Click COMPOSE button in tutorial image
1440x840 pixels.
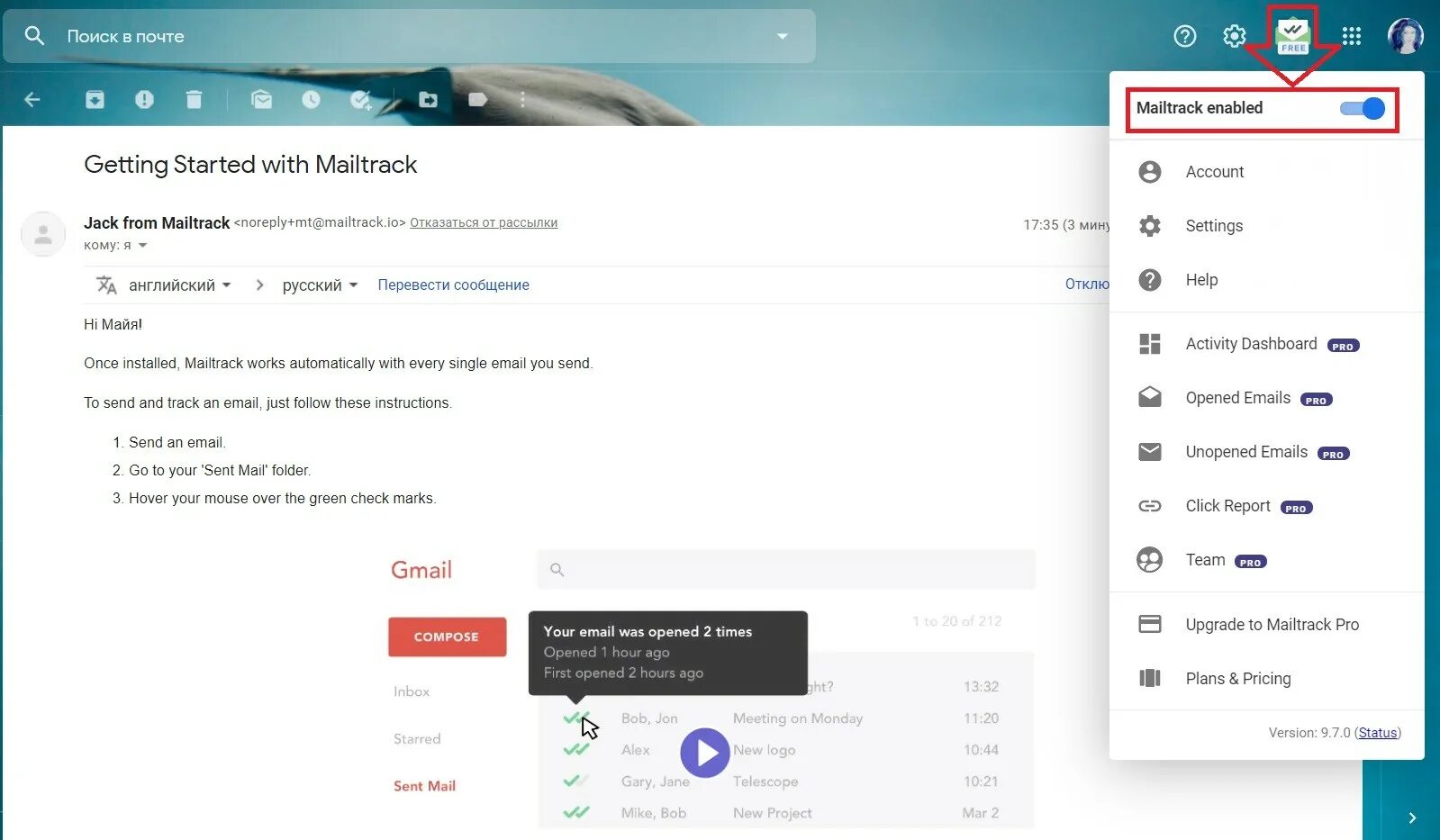447,637
